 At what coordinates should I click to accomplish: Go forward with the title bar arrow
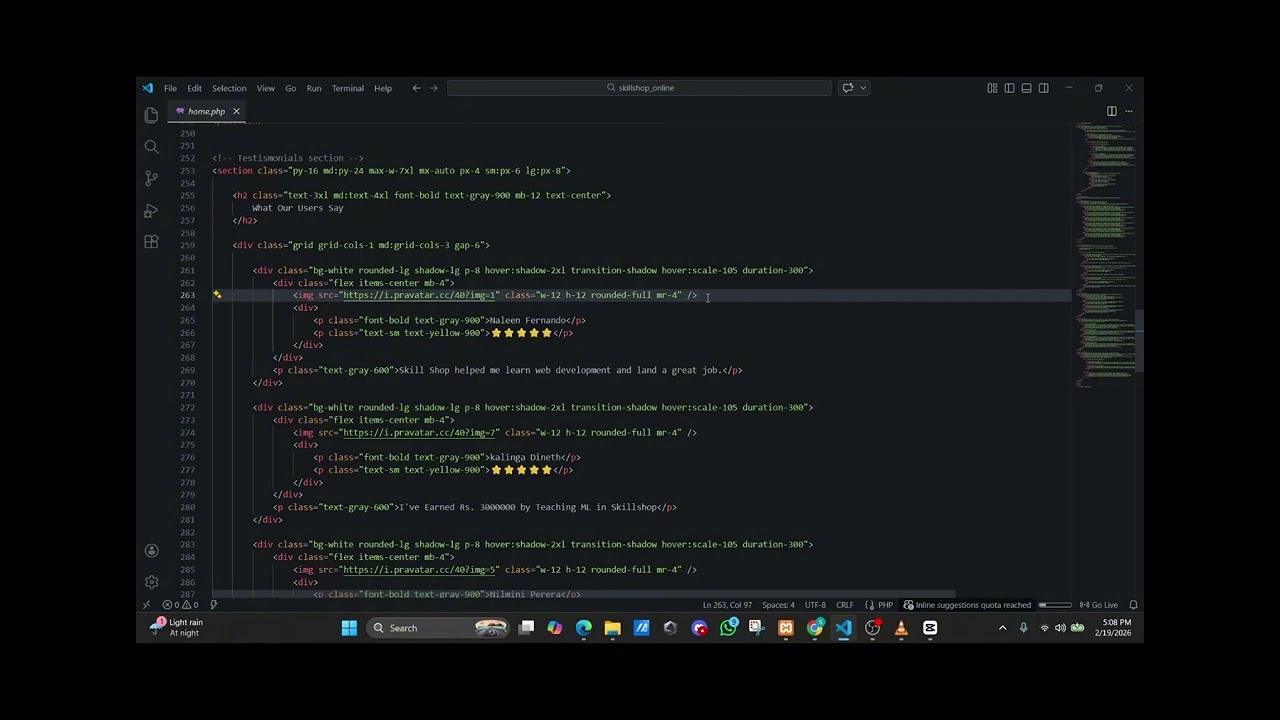coord(433,88)
